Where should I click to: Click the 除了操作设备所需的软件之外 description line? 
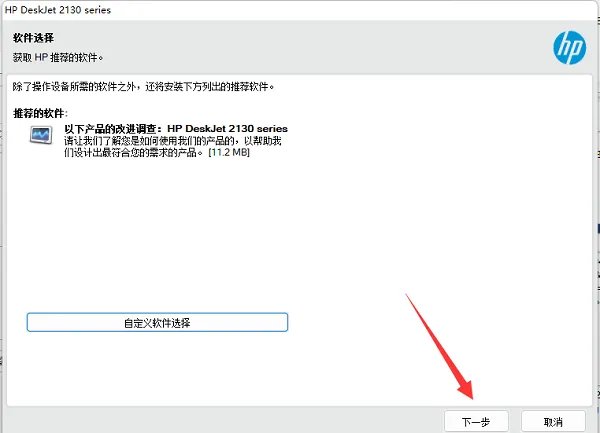click(x=143, y=86)
